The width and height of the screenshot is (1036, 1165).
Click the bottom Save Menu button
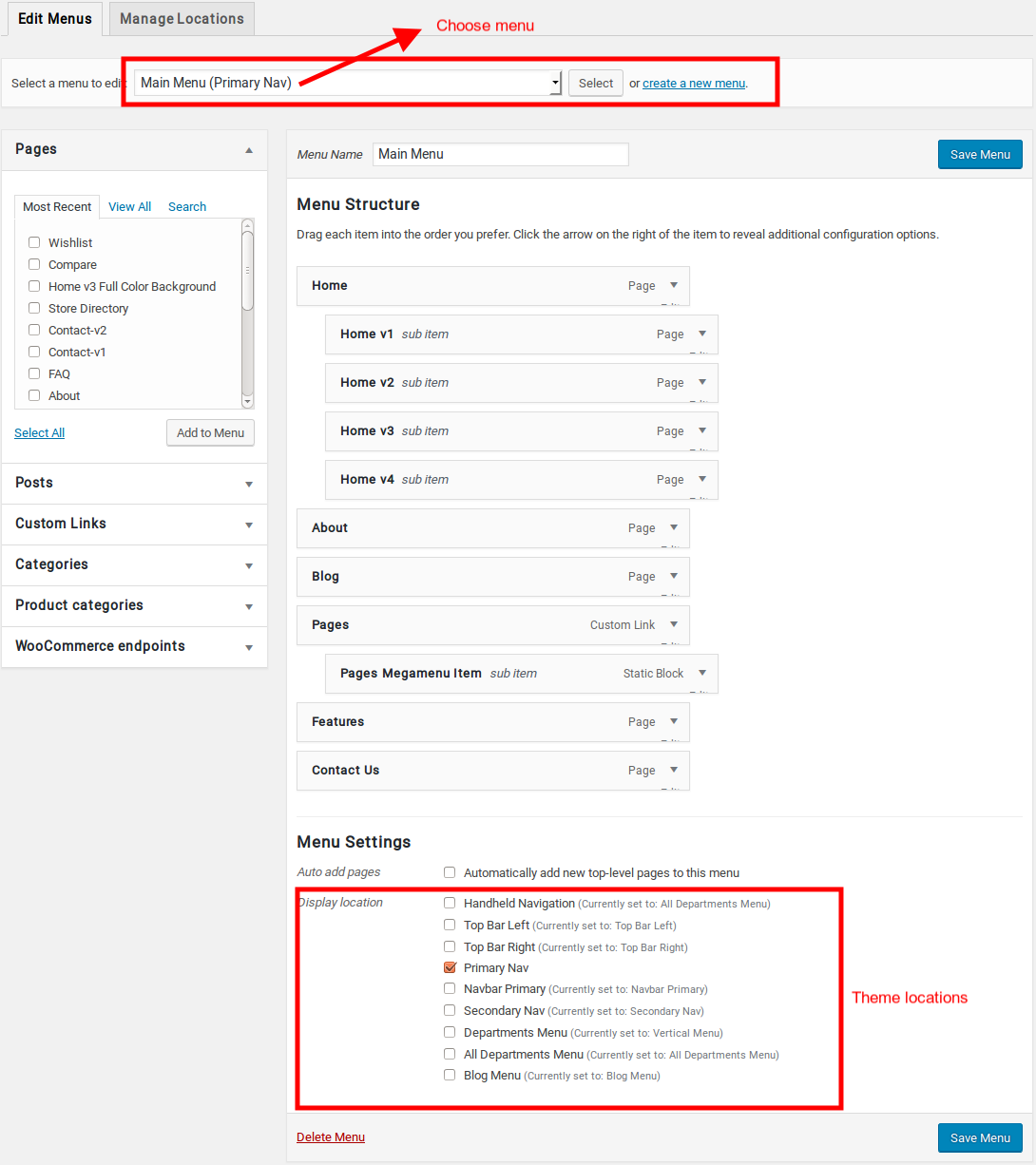click(980, 1138)
